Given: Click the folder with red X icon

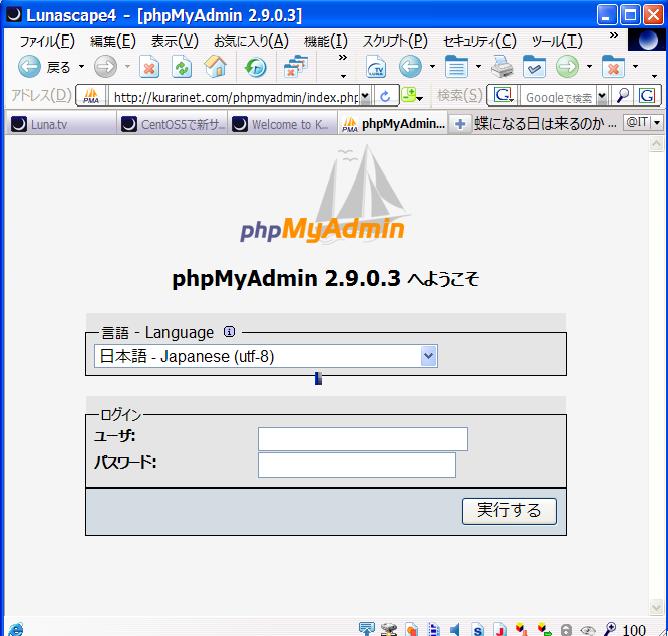Looking at the screenshot, I should (613, 67).
